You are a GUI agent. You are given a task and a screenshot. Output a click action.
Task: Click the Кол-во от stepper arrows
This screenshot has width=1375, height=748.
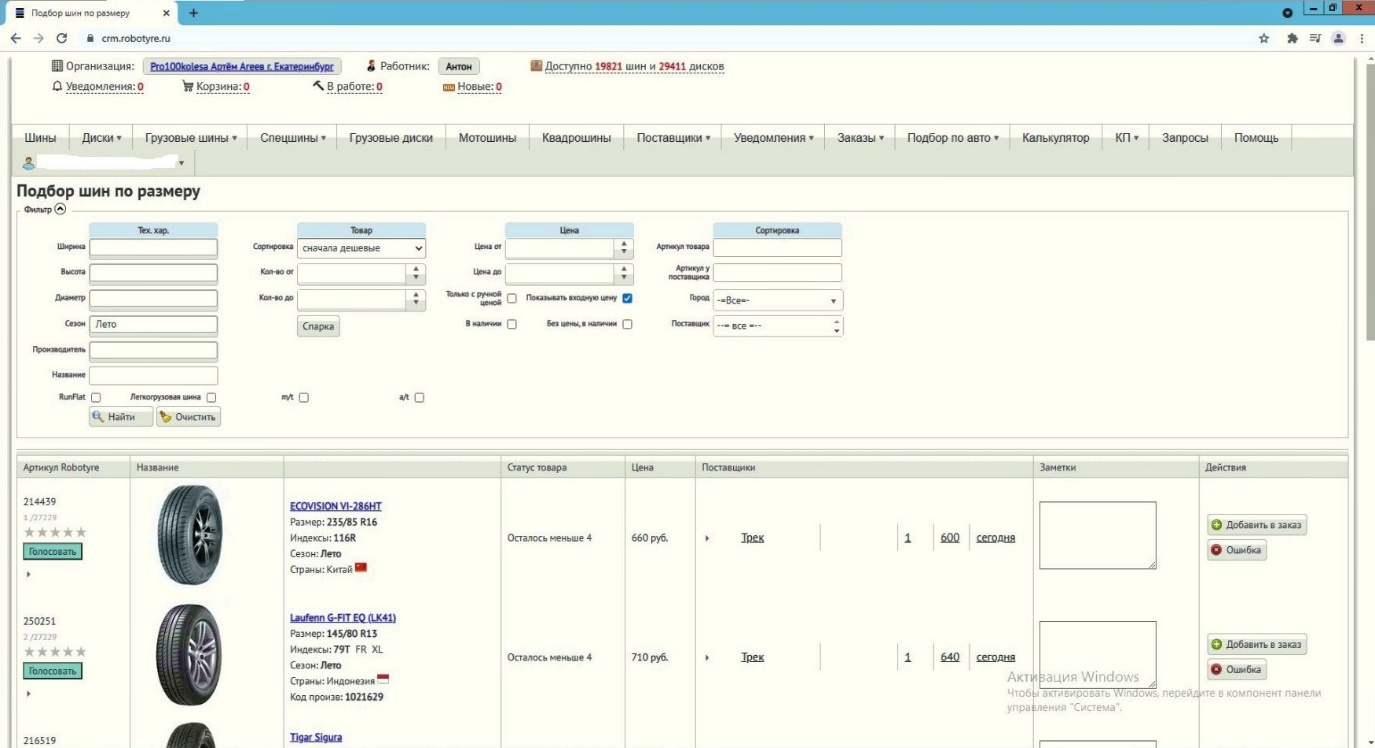click(417, 274)
